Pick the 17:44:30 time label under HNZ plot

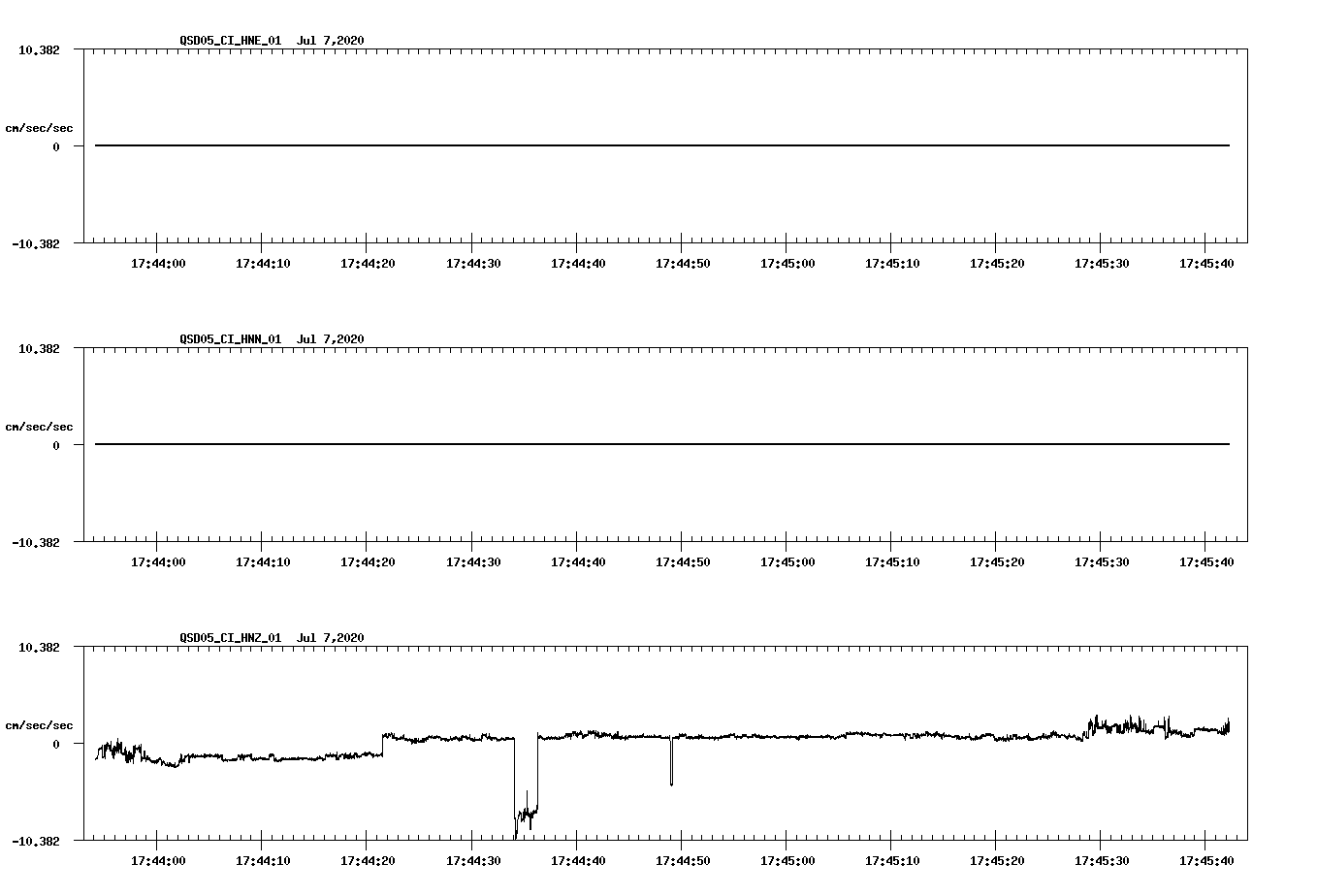(473, 861)
